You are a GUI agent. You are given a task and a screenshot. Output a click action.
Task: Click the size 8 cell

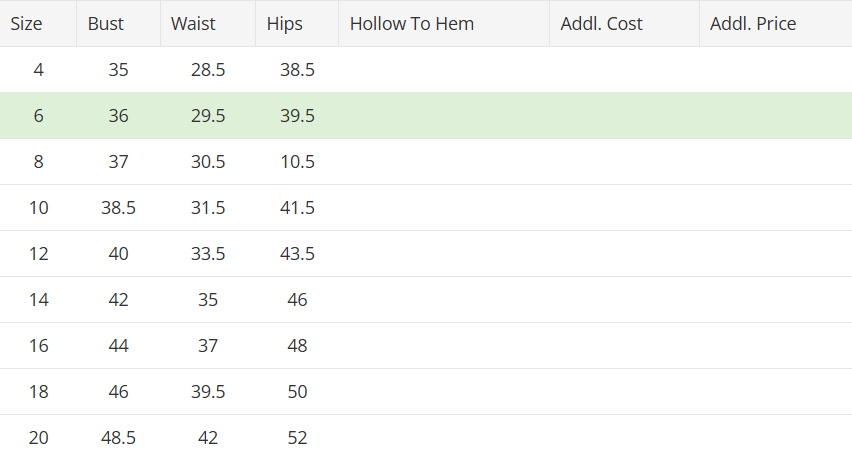(x=38, y=161)
